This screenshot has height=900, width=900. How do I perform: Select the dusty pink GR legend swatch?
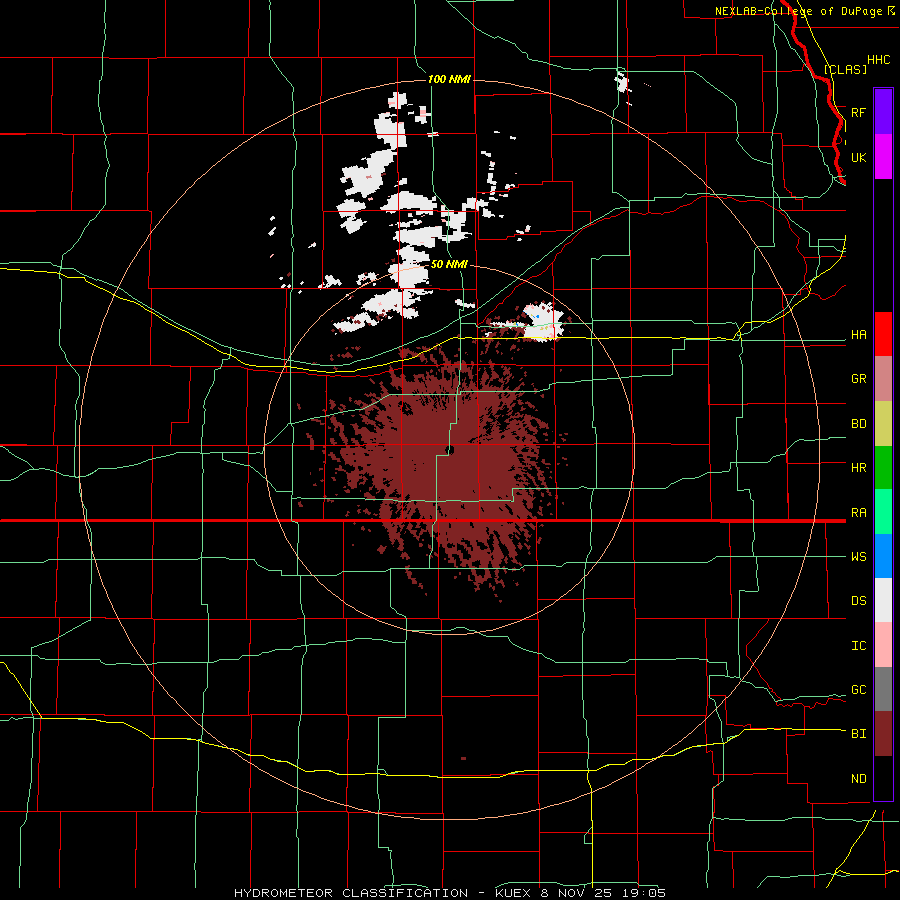pyautogui.click(x=883, y=379)
